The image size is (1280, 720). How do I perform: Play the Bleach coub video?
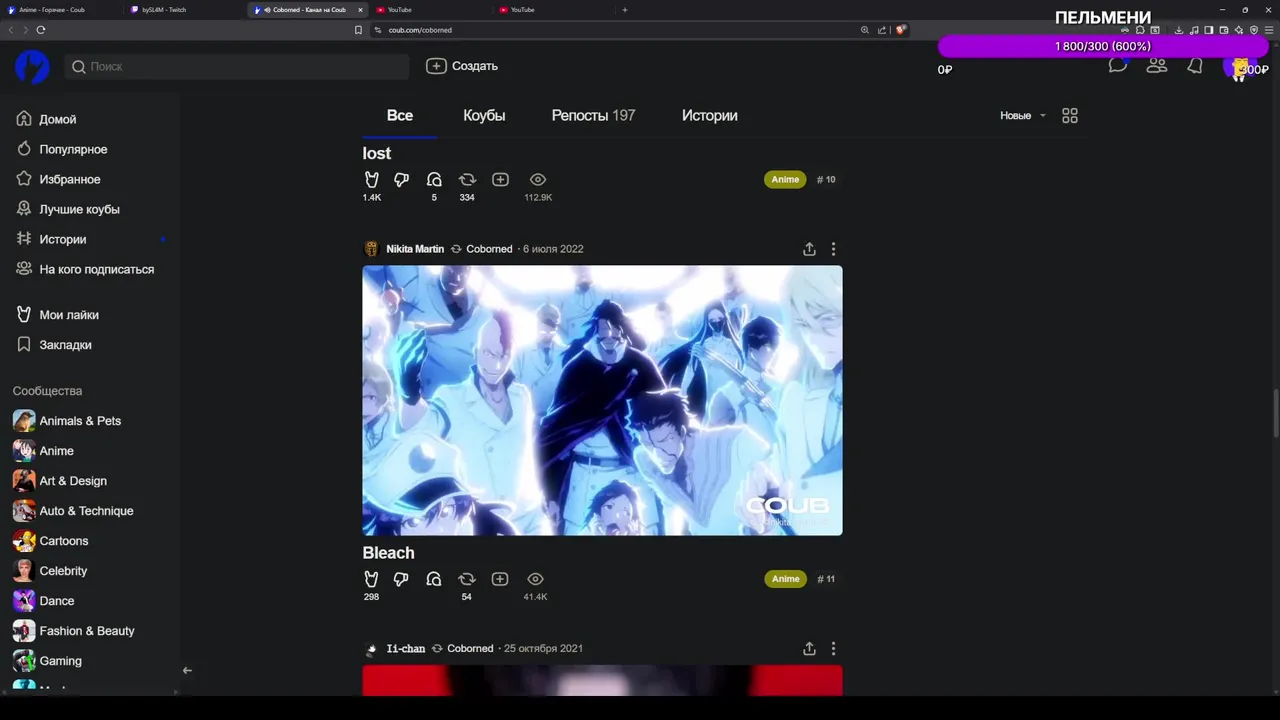pyautogui.click(x=602, y=400)
